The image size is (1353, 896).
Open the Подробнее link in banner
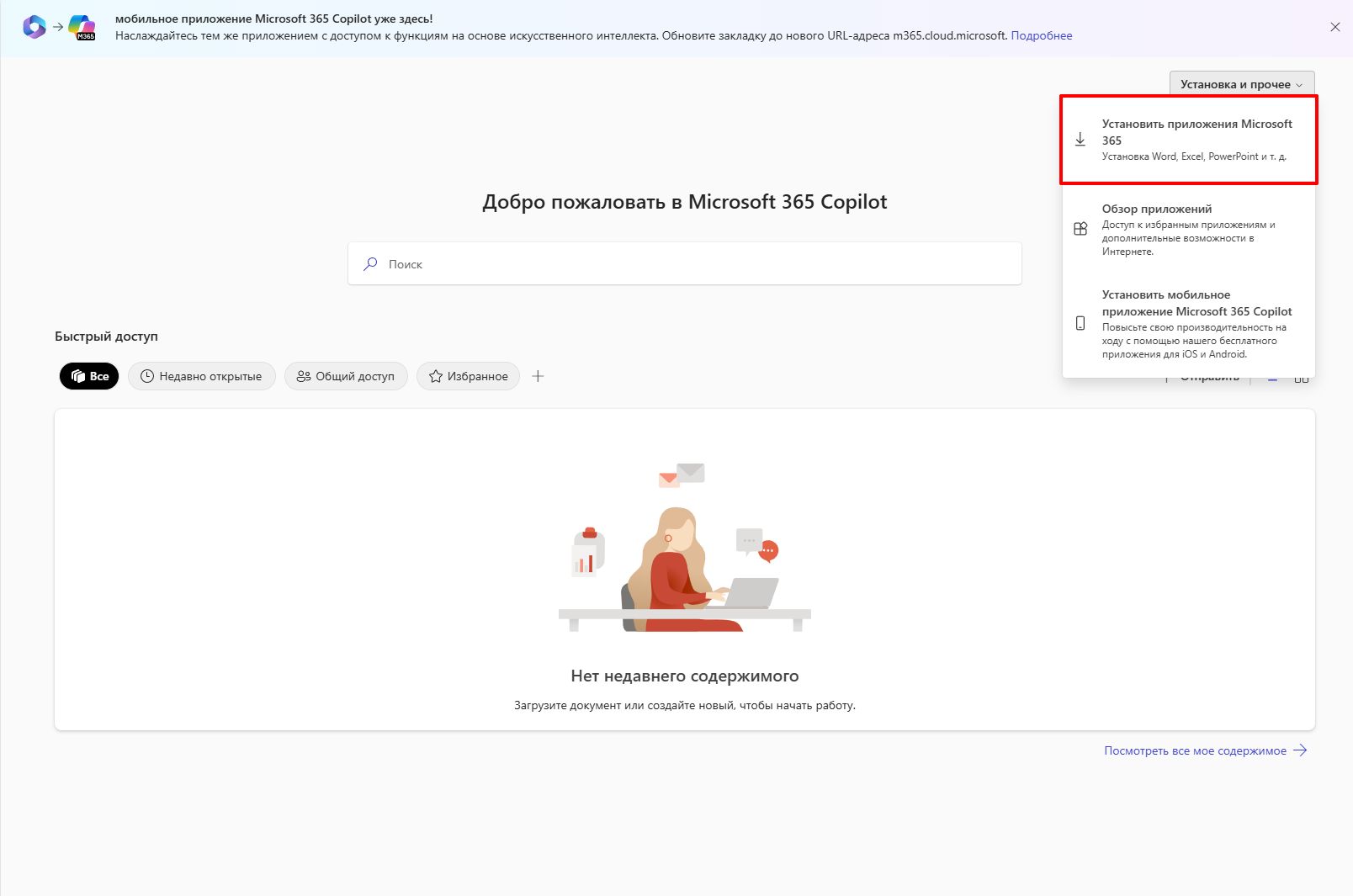[x=1042, y=35]
